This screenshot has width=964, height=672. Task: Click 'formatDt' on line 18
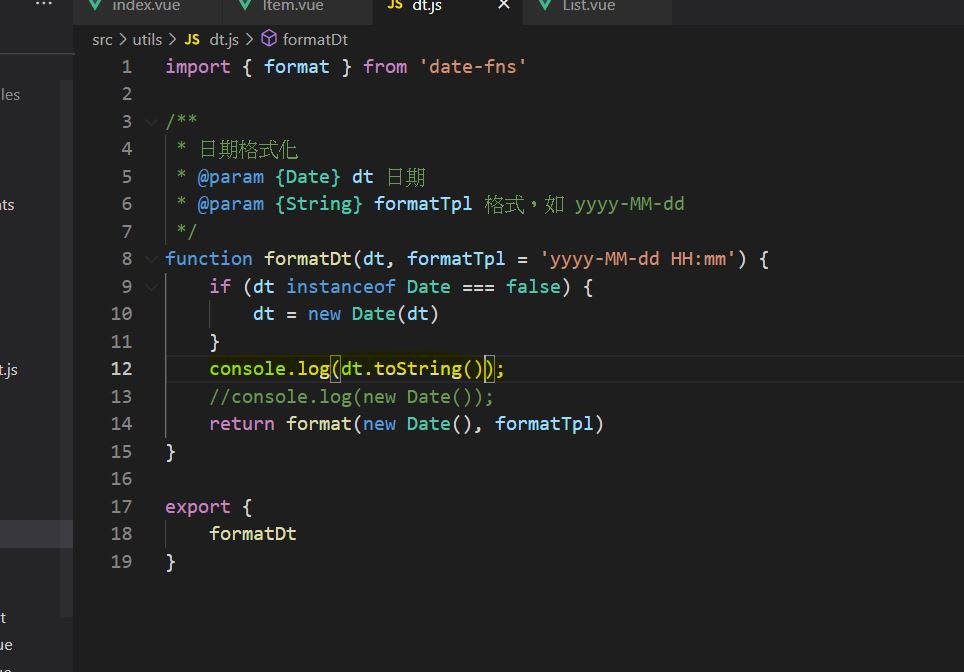pyautogui.click(x=253, y=534)
